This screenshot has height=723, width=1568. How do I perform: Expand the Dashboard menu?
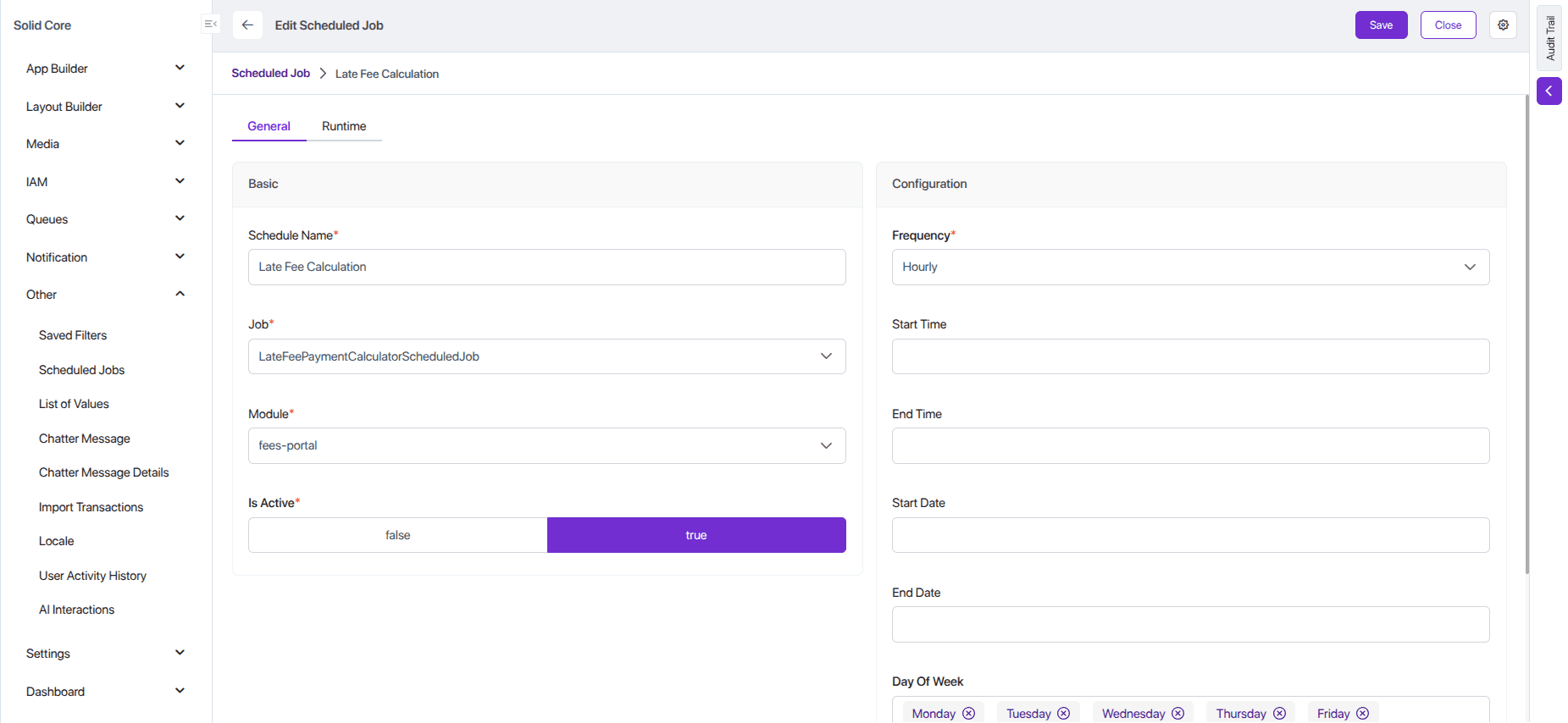105,692
